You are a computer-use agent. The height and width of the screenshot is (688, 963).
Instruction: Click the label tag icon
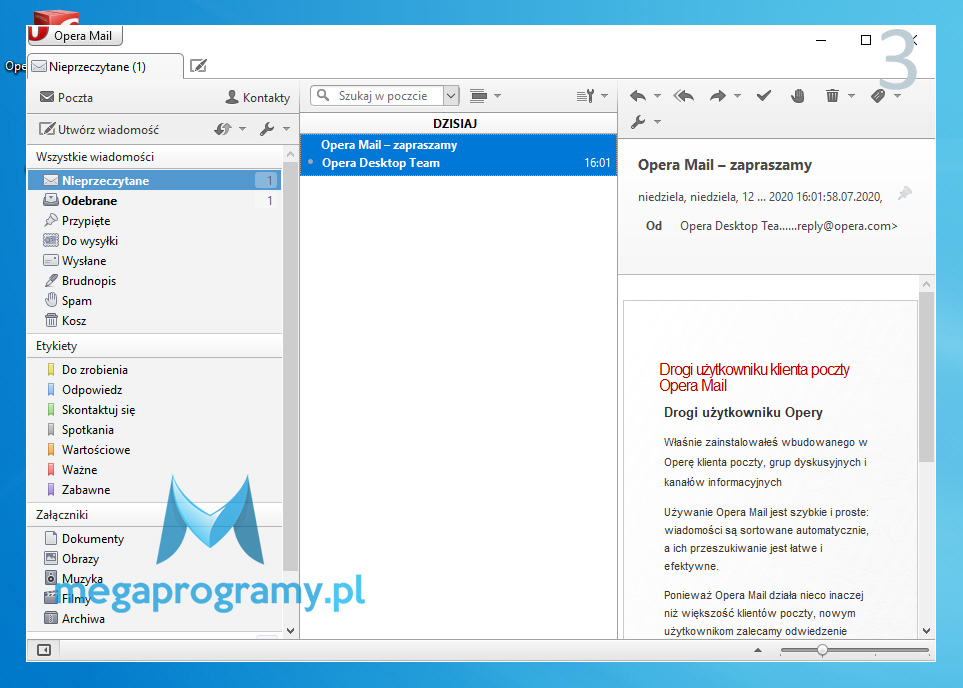coord(878,95)
